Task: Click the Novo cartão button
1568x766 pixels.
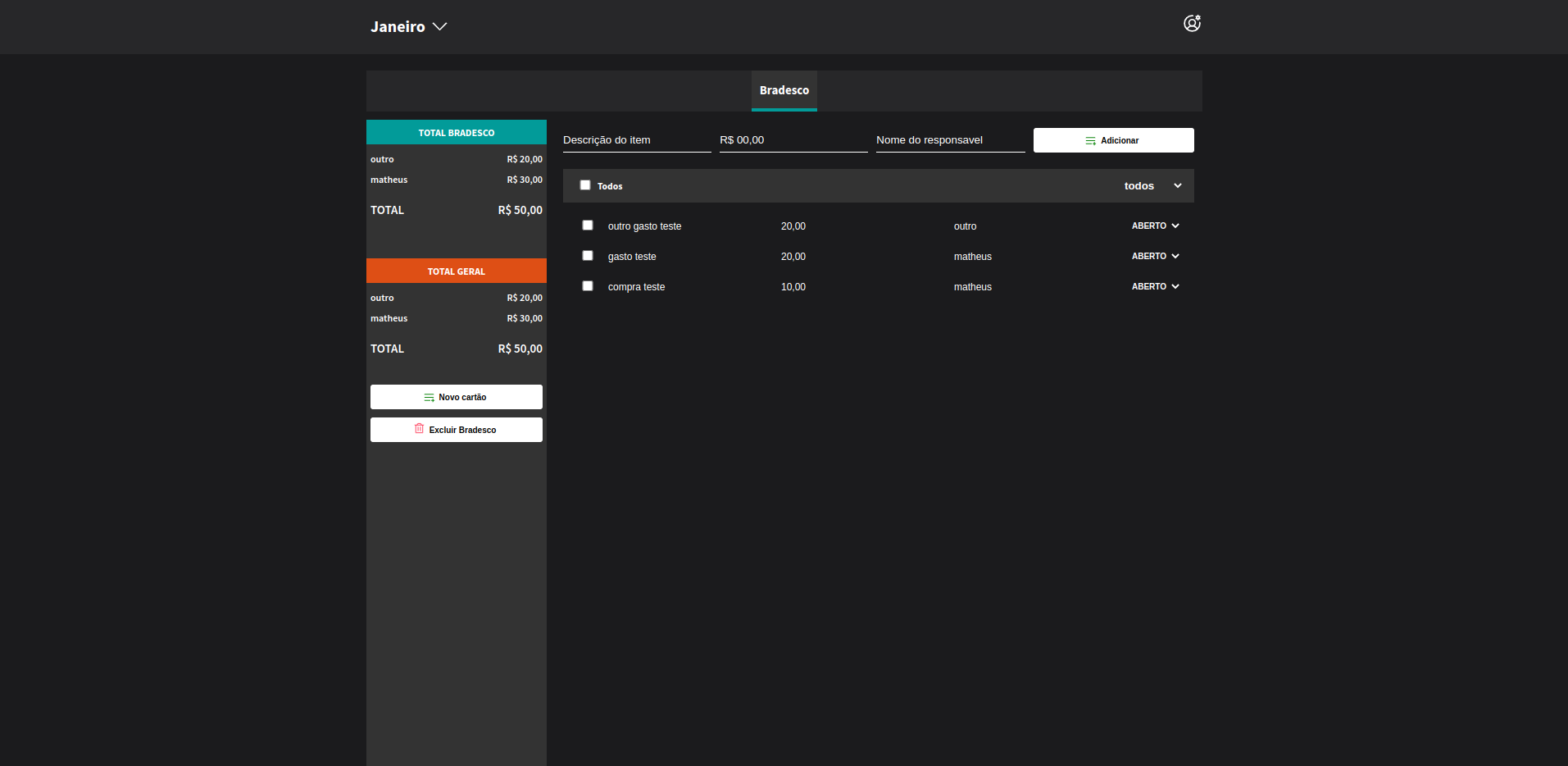Action: coord(456,397)
